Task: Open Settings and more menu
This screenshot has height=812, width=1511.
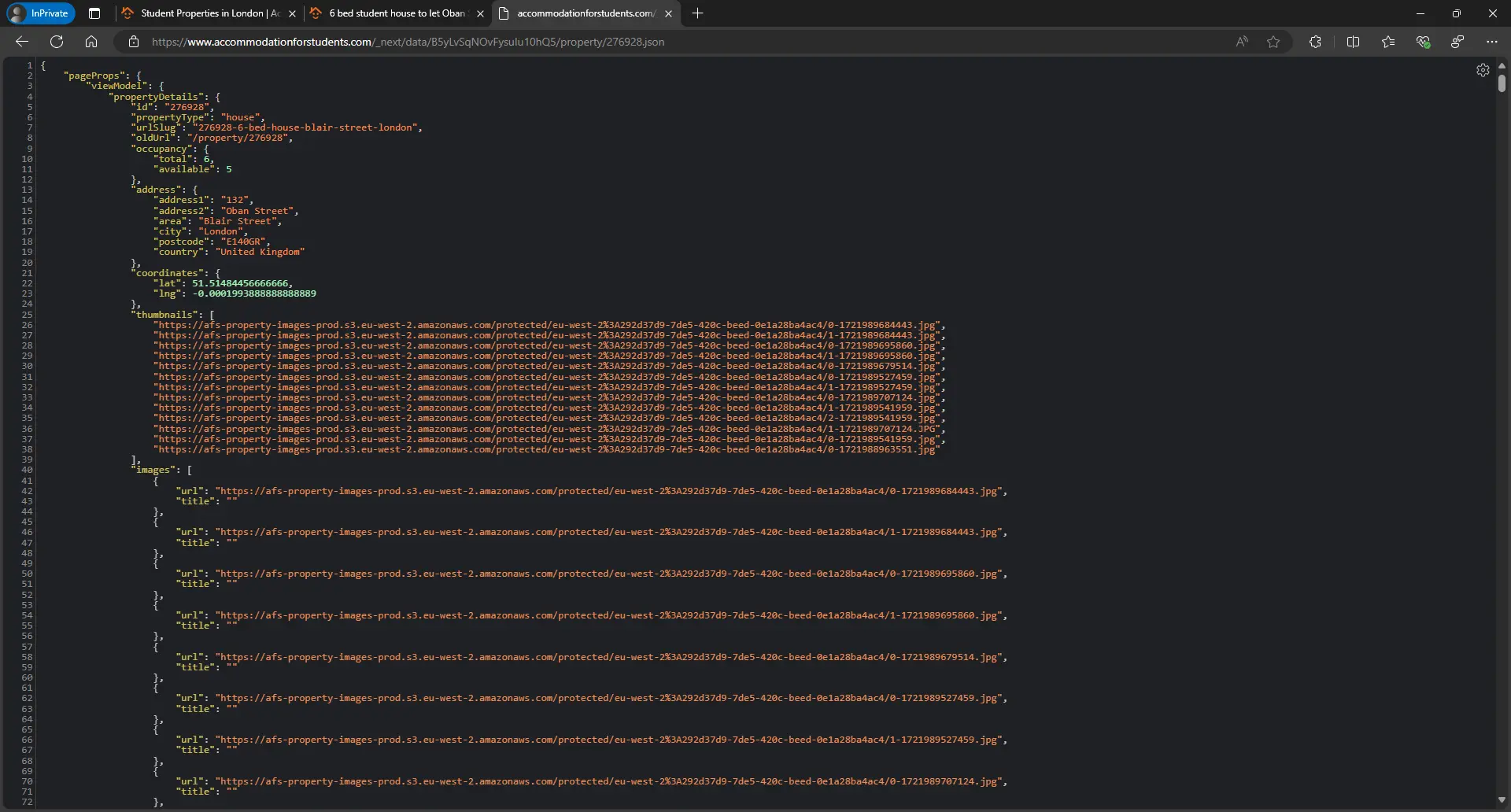Action: [x=1492, y=42]
